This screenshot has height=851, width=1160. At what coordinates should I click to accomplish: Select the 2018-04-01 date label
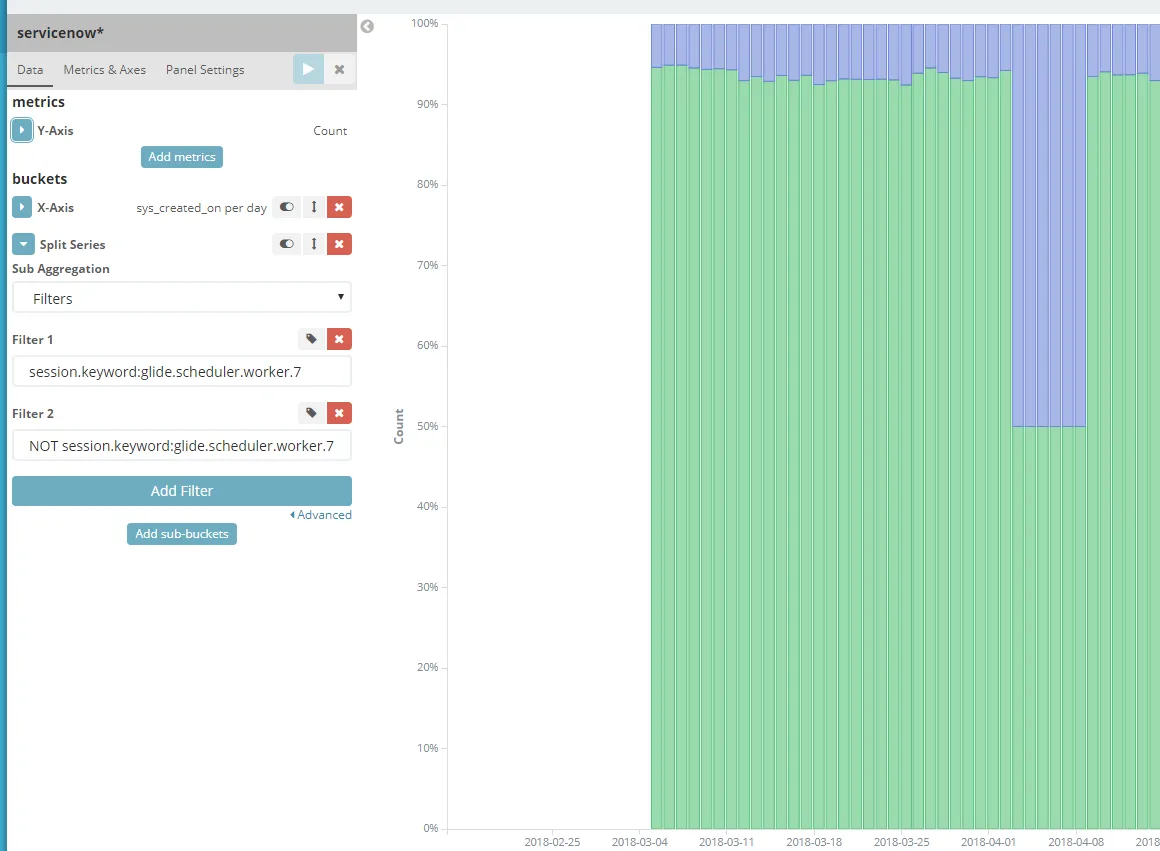pyautogui.click(x=988, y=842)
